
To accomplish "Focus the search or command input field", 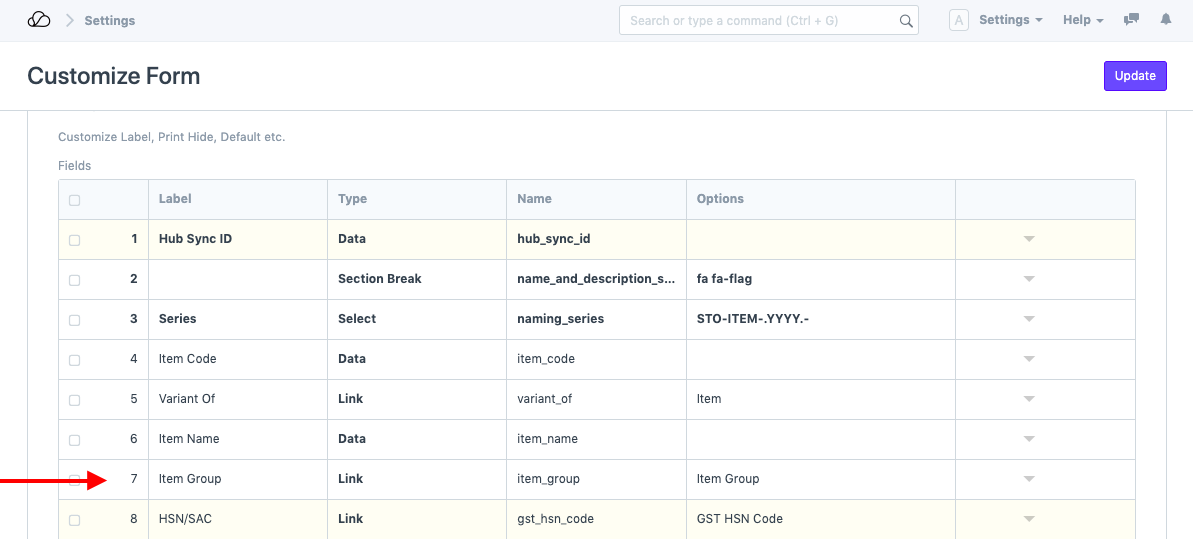I will pos(760,21).
